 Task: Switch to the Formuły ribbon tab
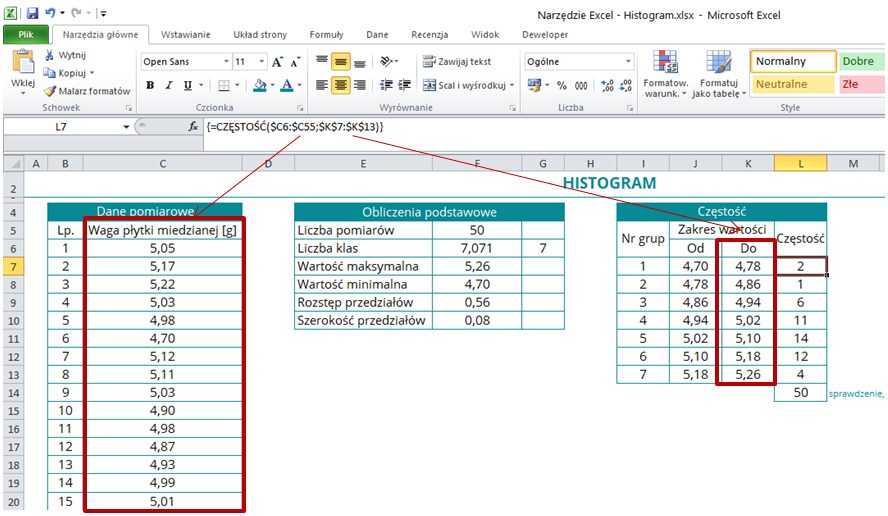(x=326, y=34)
